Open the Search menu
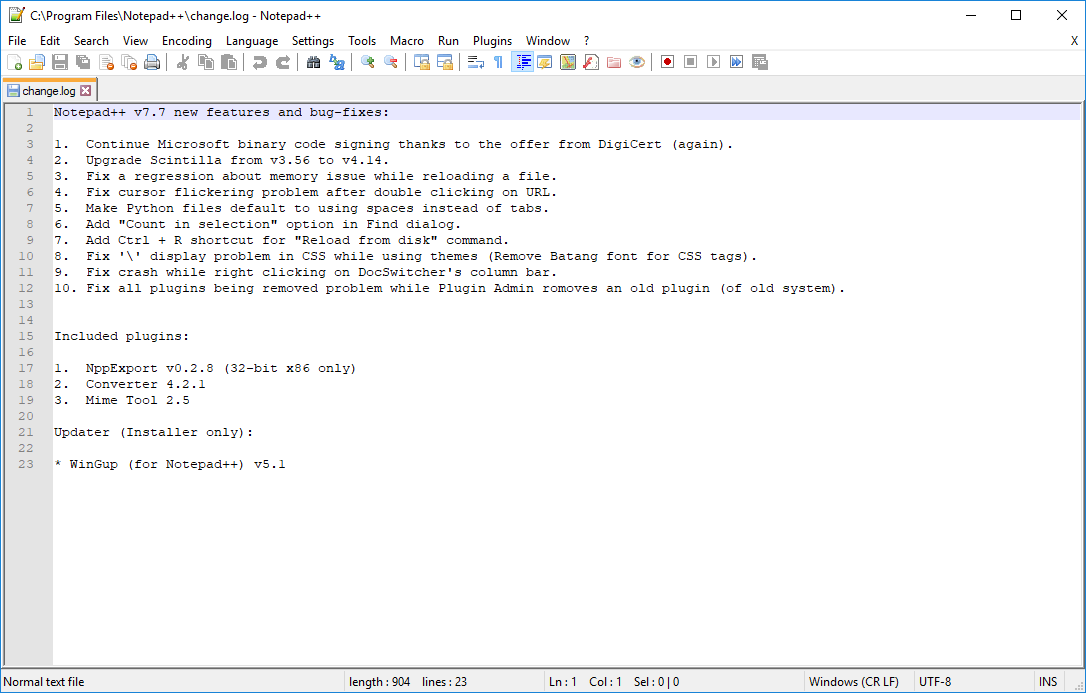1086x693 pixels. coord(91,41)
